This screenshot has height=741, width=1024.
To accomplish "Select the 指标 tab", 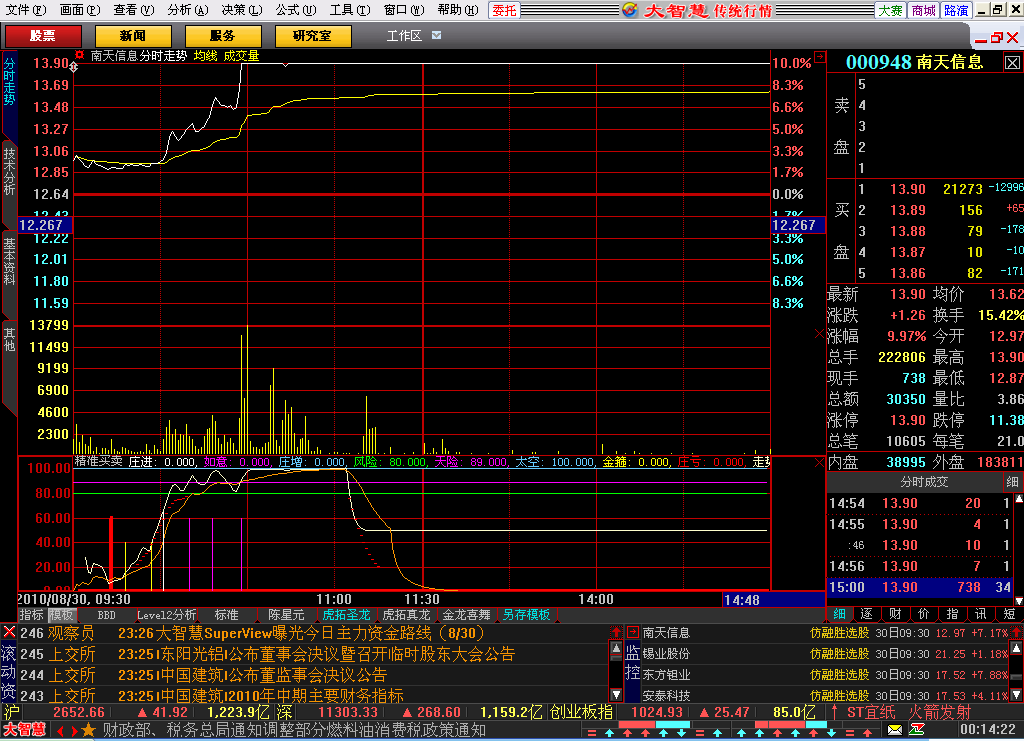I will 31,615.
